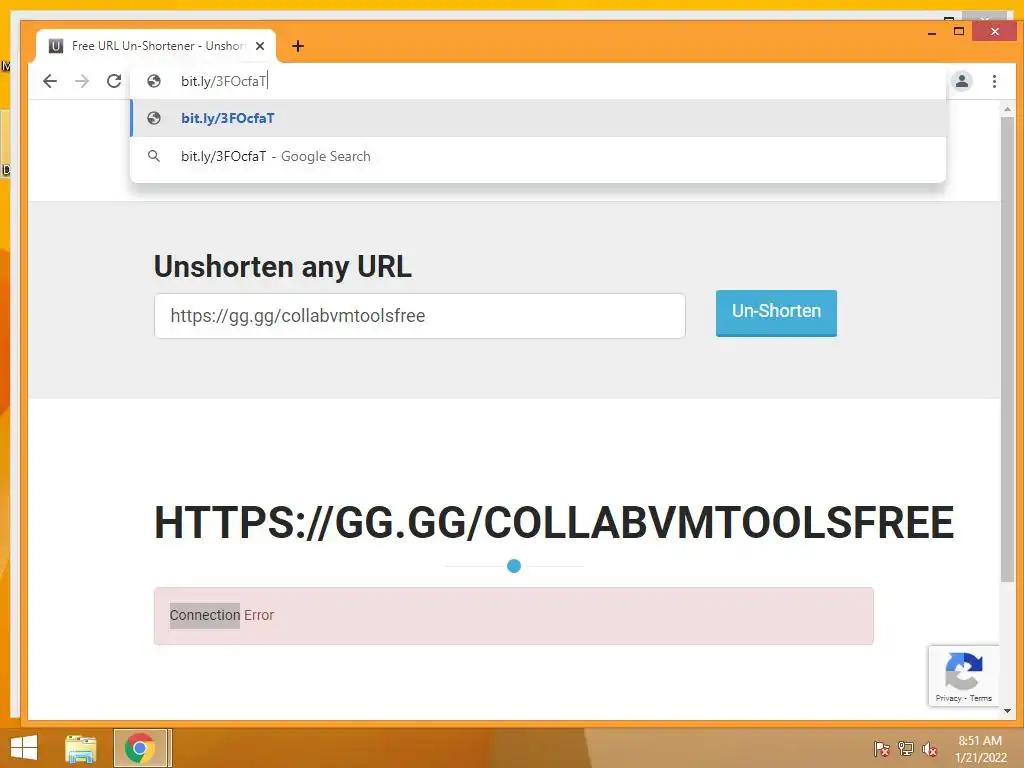Image resolution: width=1024 pixels, height=768 pixels.
Task: Open the reCAPTCHA Privacy link
Action: 948,698
